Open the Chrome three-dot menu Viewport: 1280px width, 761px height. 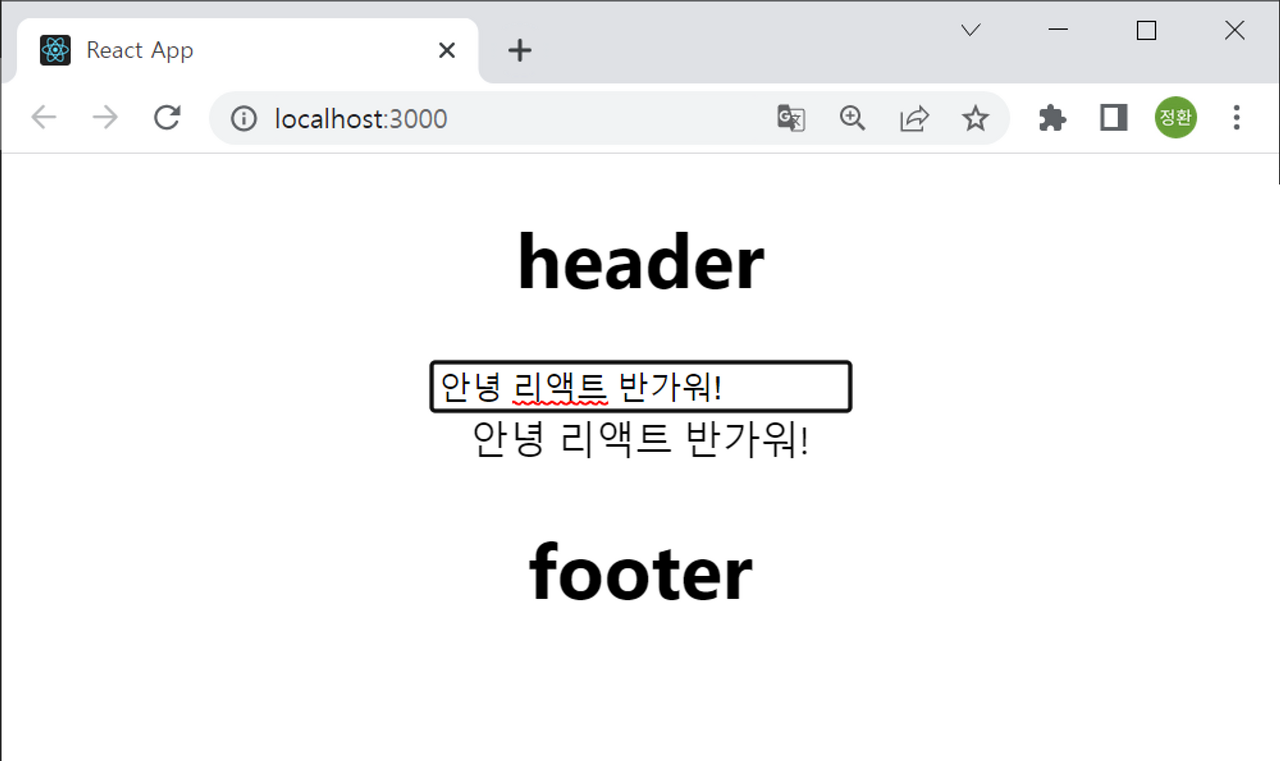(1237, 118)
